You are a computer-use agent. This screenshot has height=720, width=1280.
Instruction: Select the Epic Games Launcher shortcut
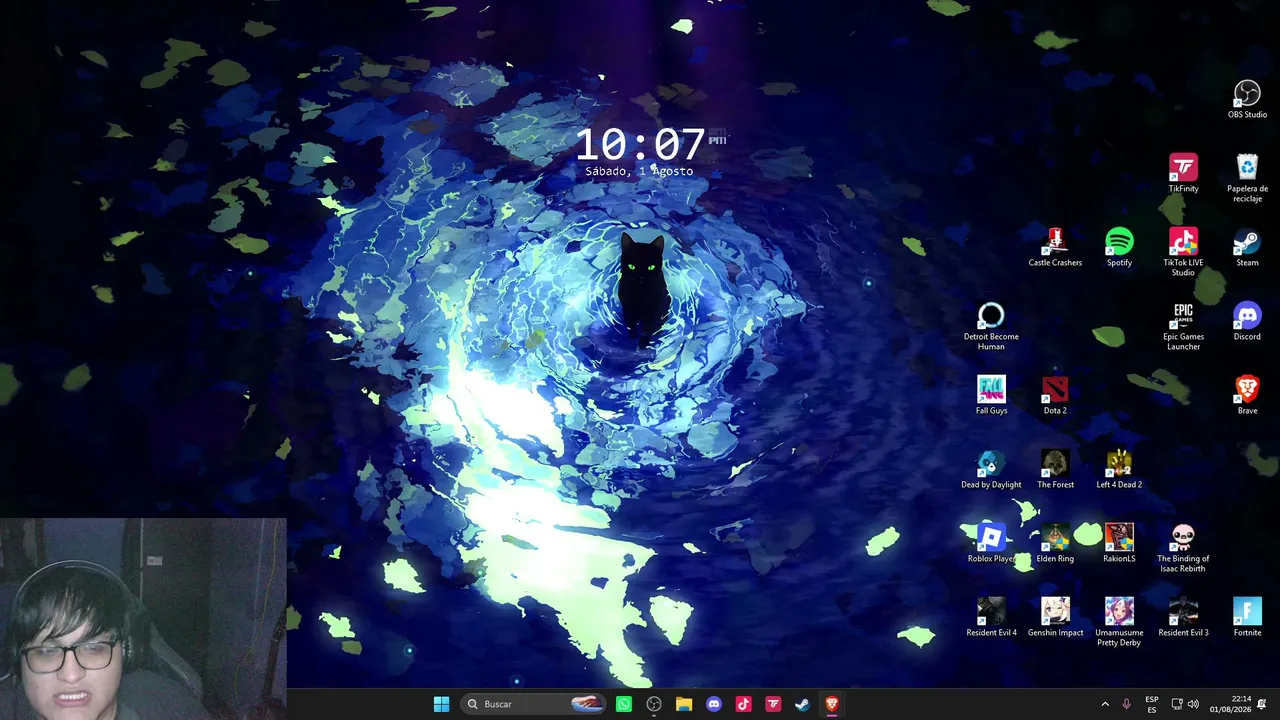(x=1183, y=326)
